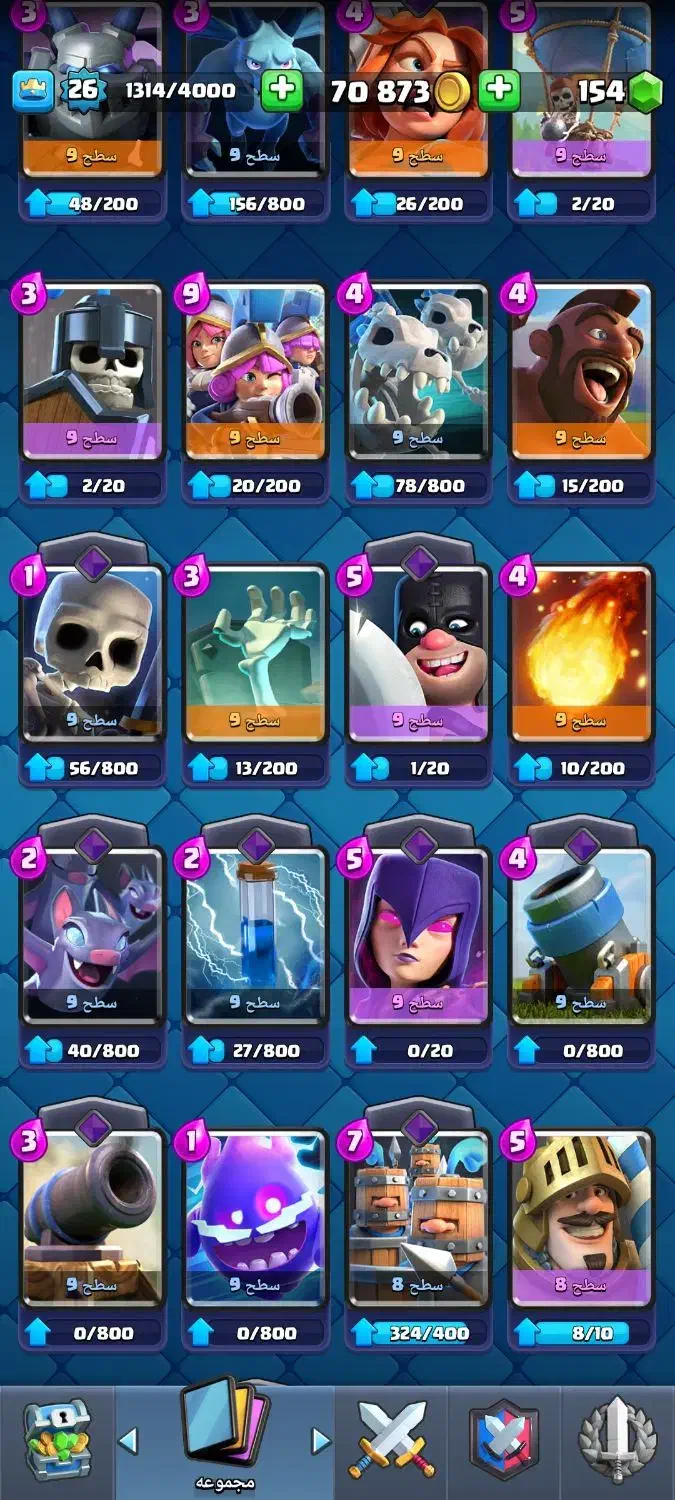Select the Skeleton Dragons card
This screenshot has width=675, height=1500.
click(x=418, y=372)
